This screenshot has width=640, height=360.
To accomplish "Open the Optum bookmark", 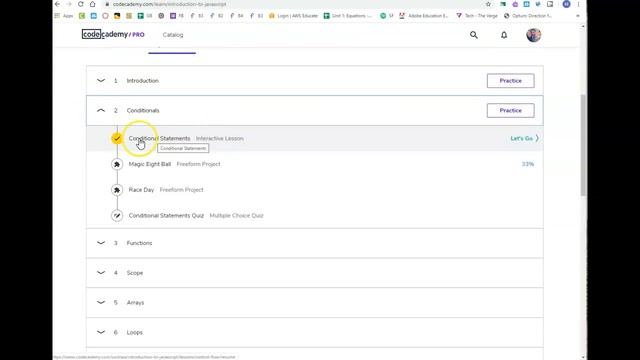I will point(528,16).
